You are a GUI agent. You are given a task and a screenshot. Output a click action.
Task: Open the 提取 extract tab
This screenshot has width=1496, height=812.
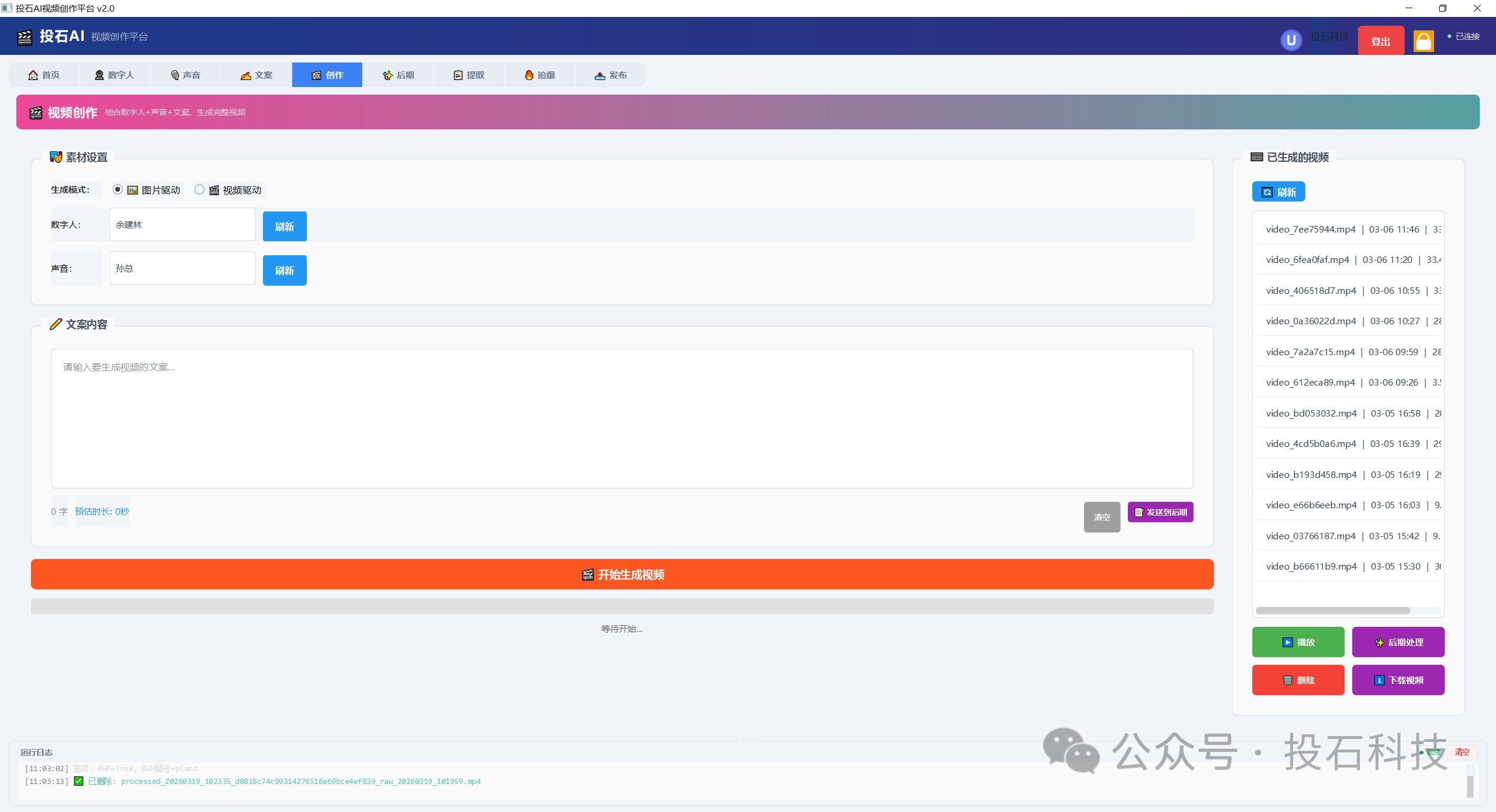469,75
